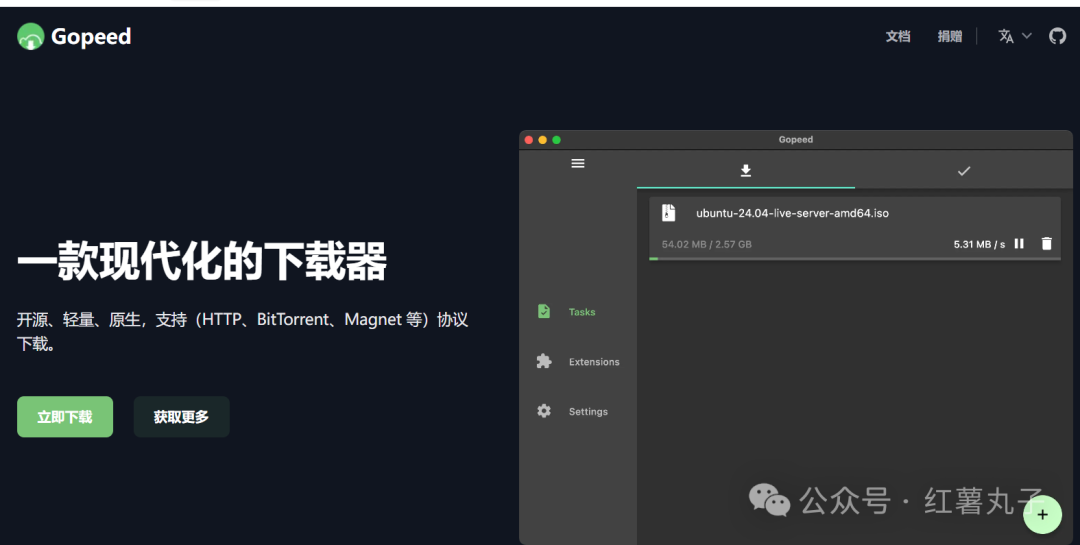Click the red close dot in Gopeed window

[529, 140]
